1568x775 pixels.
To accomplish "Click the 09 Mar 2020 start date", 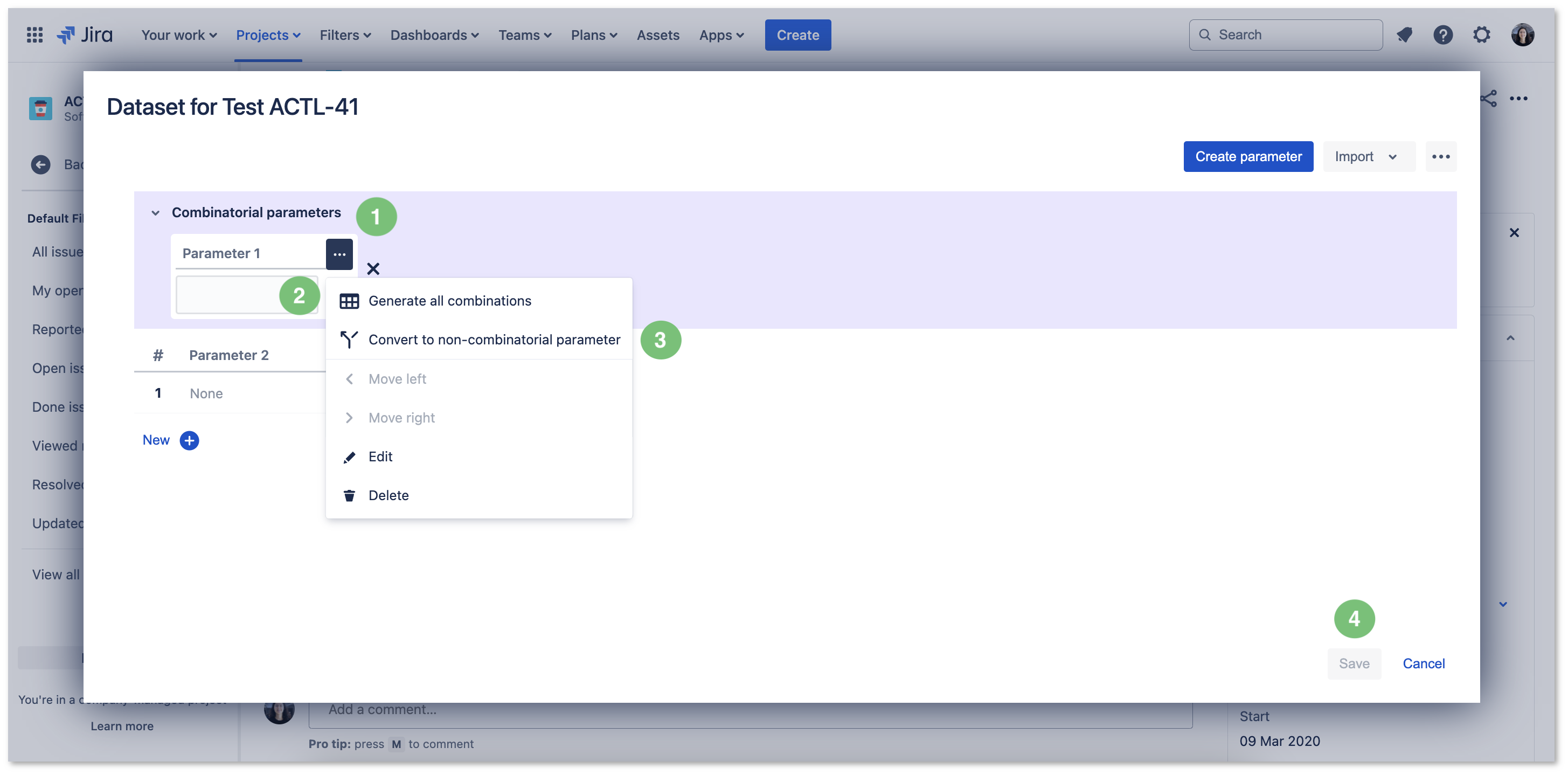I will tap(1280, 741).
